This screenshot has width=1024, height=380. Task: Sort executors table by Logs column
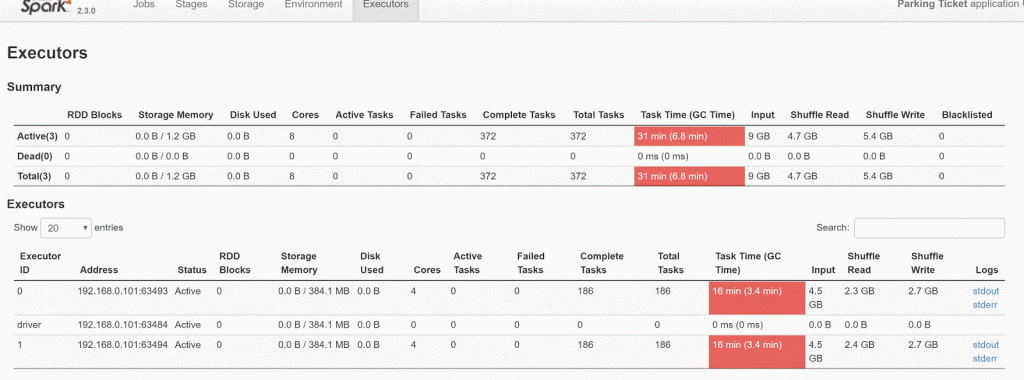(x=986, y=270)
